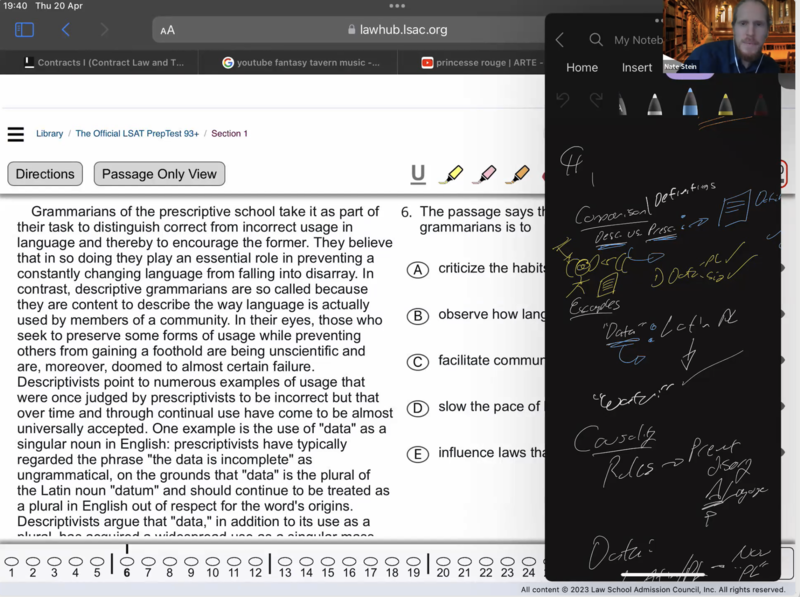The height and width of the screenshot is (597, 800).
Task: Select the underline annotation tool
Action: tap(418, 174)
